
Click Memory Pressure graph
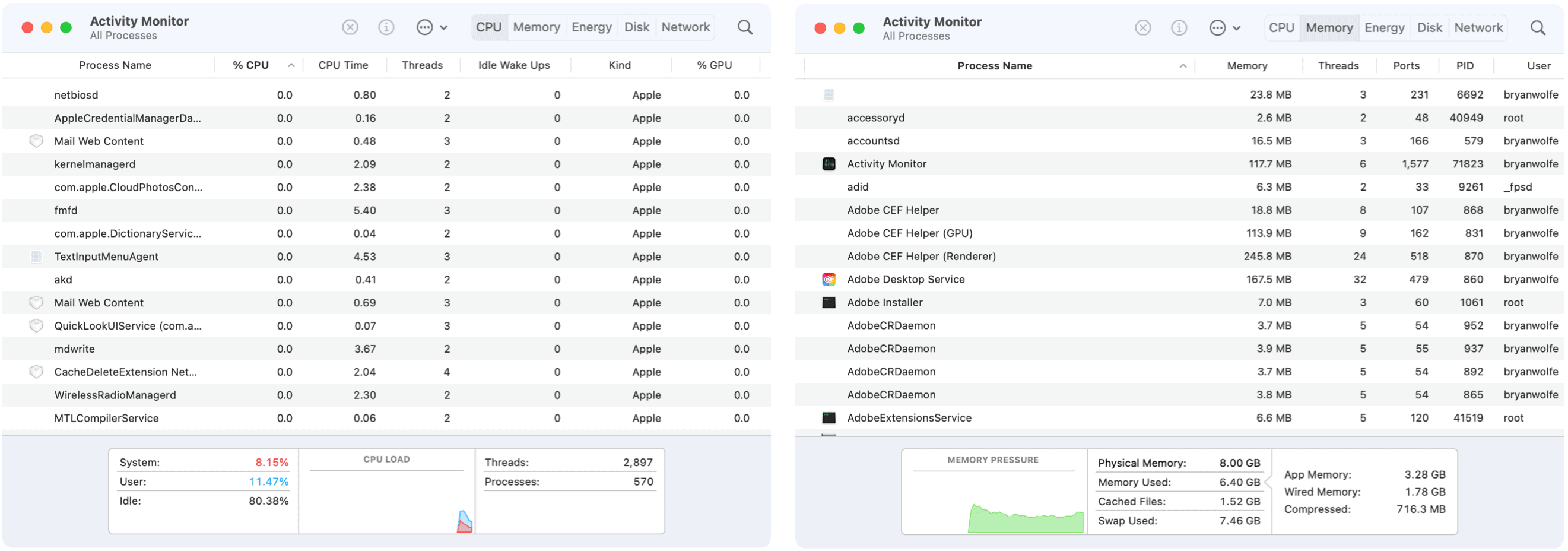(994, 493)
